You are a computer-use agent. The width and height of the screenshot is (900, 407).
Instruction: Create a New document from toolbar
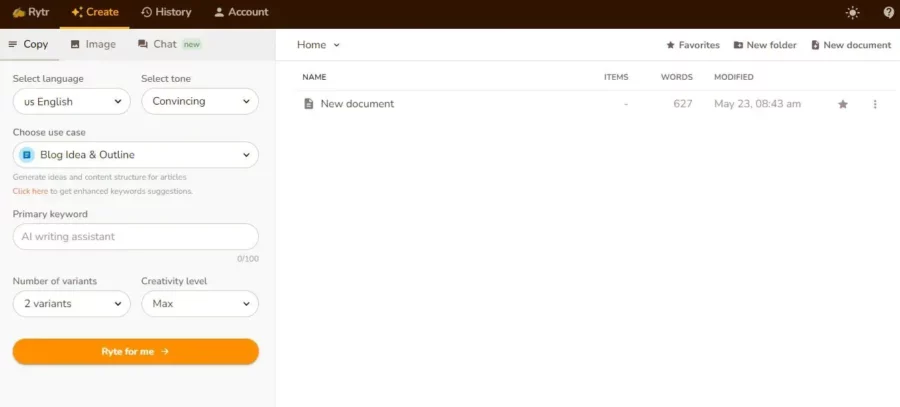850,45
